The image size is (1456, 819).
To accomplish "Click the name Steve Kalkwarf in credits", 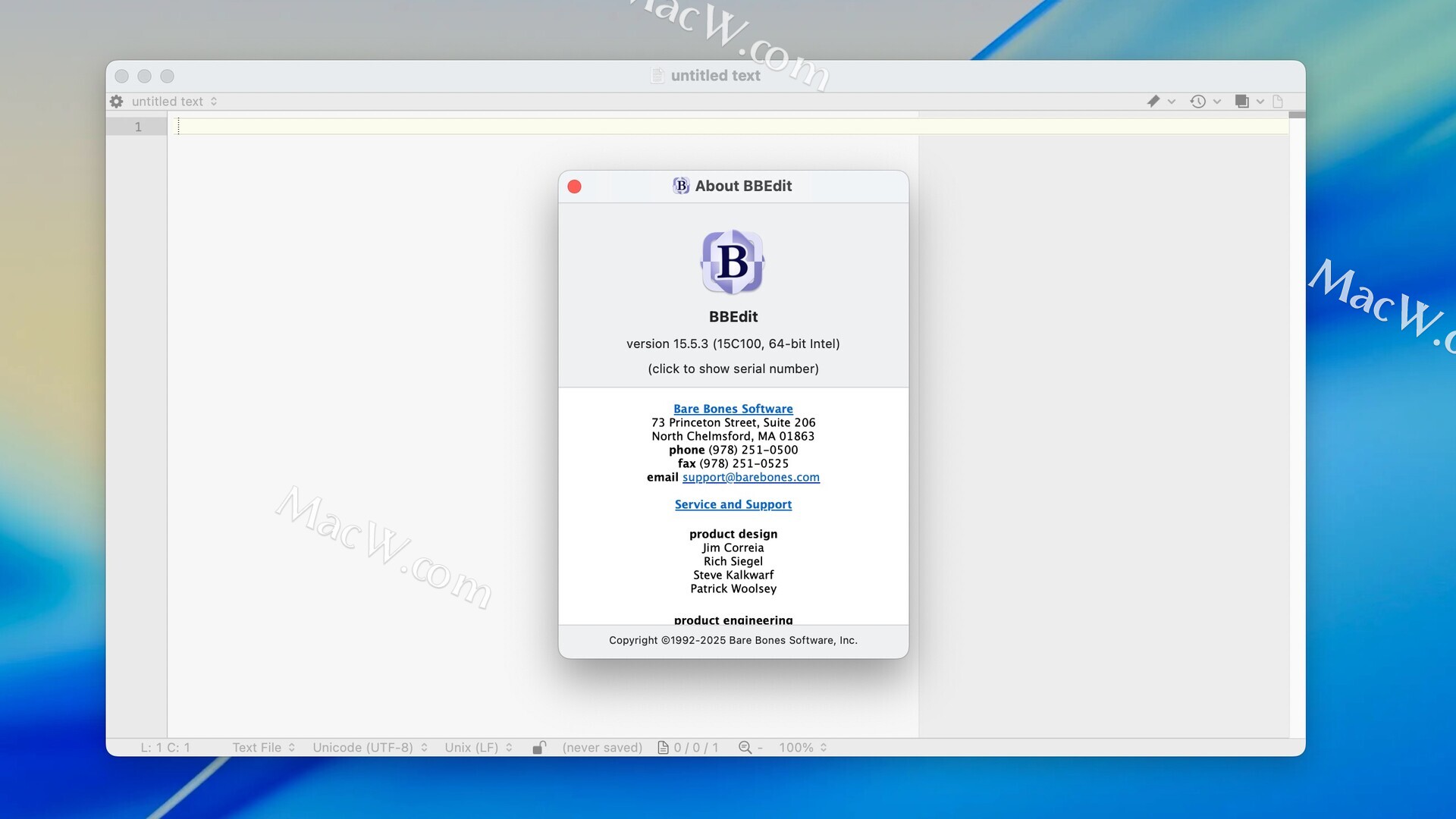I will (x=733, y=575).
